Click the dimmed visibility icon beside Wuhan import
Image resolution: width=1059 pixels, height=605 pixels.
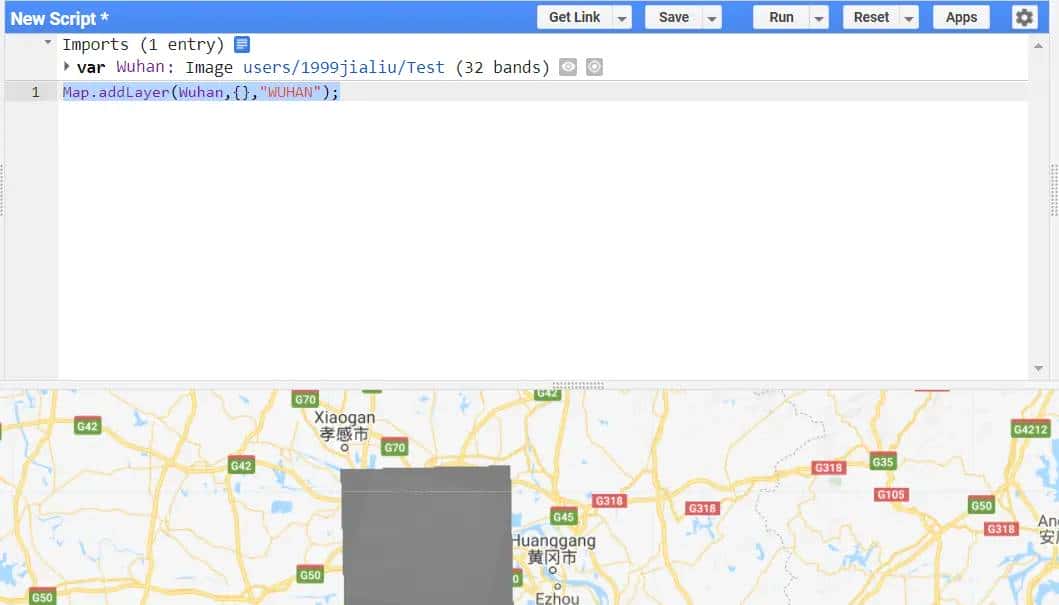[x=594, y=66]
